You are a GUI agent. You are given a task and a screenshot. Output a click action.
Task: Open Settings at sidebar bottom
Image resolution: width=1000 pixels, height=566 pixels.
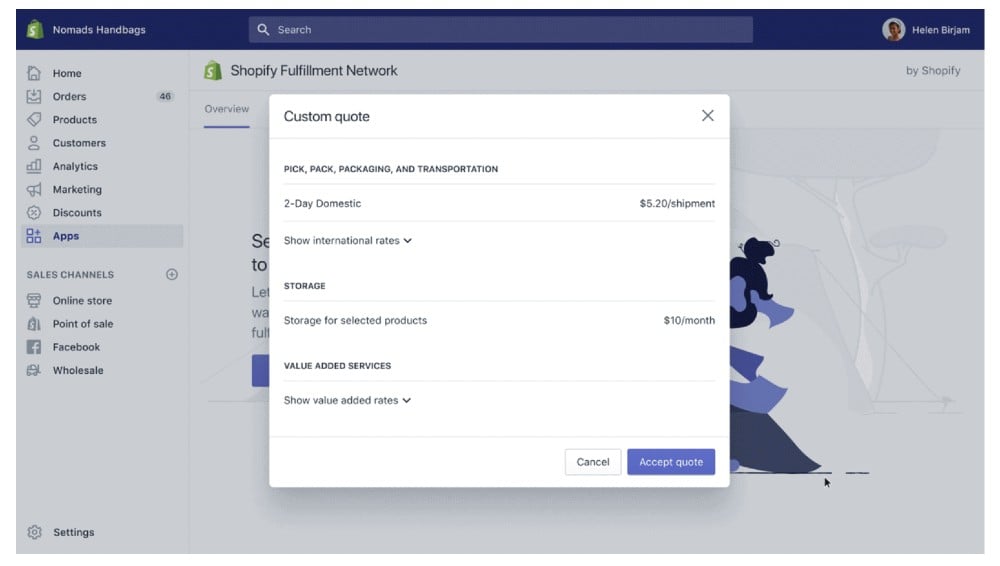[73, 532]
